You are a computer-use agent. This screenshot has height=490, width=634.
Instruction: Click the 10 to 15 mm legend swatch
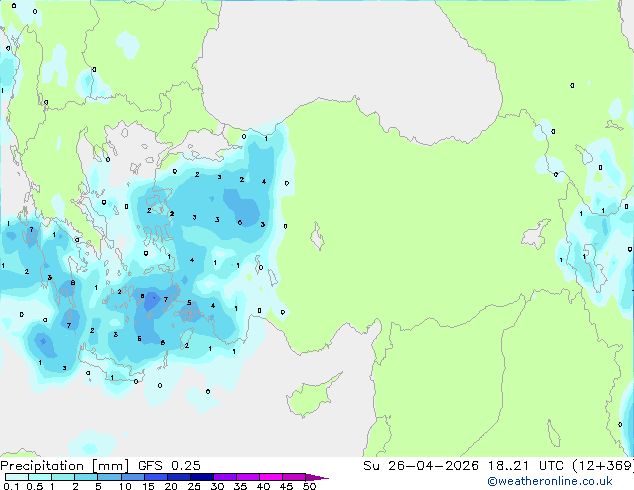click(x=132, y=477)
